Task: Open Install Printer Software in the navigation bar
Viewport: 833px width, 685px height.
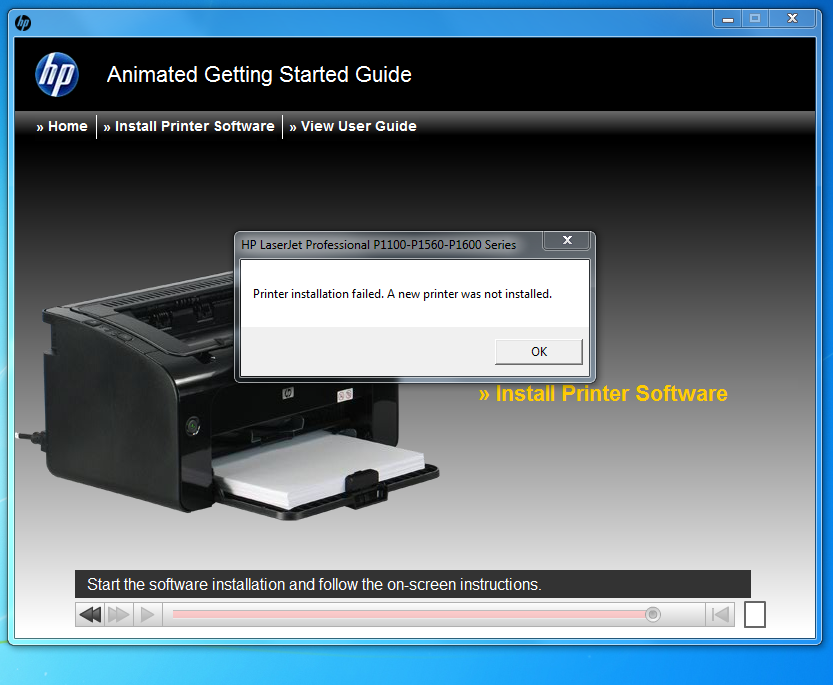Action: (189, 126)
